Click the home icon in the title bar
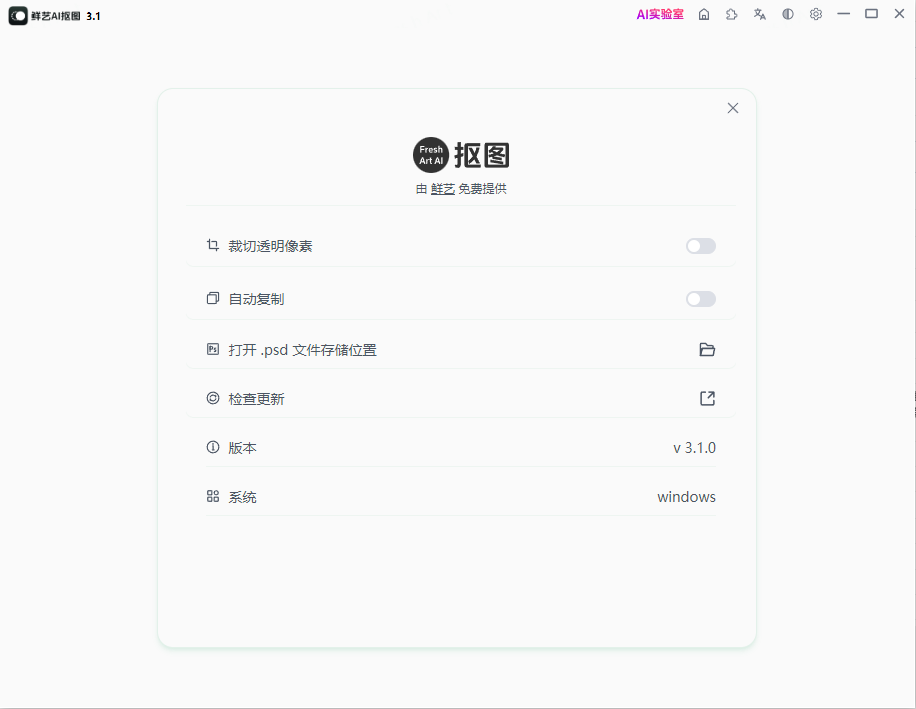This screenshot has width=916, height=709. click(703, 13)
